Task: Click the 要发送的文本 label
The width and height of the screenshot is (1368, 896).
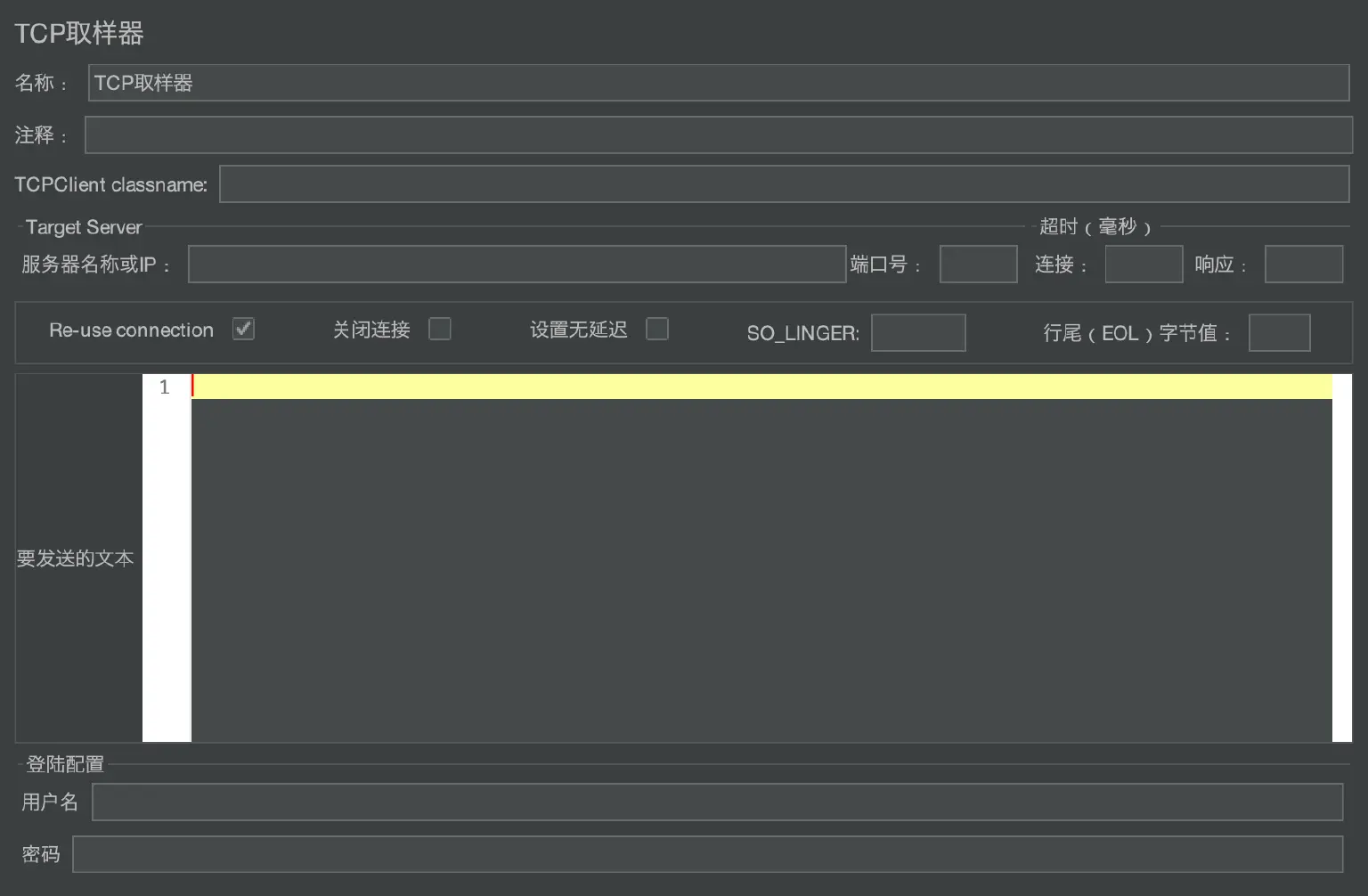Action: pyautogui.click(x=76, y=558)
